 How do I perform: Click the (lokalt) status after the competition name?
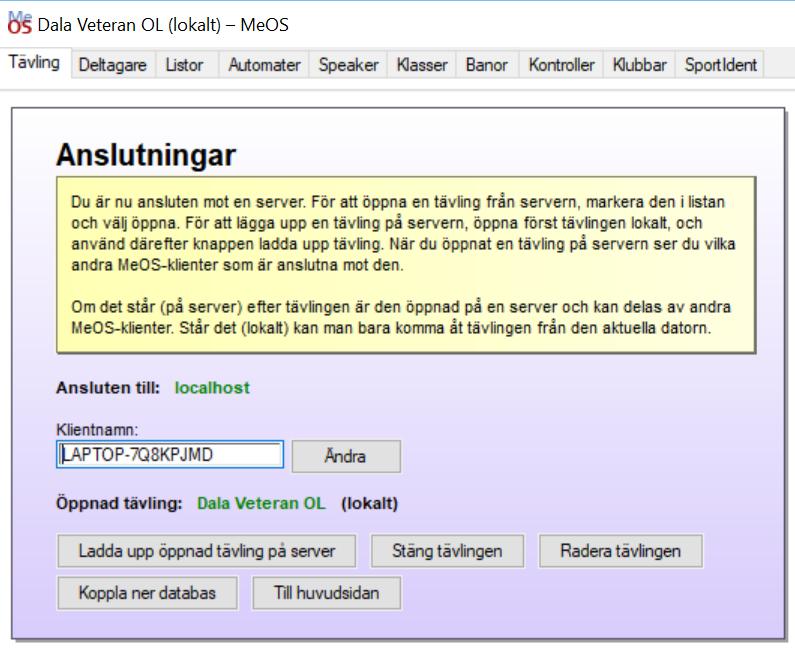coord(369,503)
